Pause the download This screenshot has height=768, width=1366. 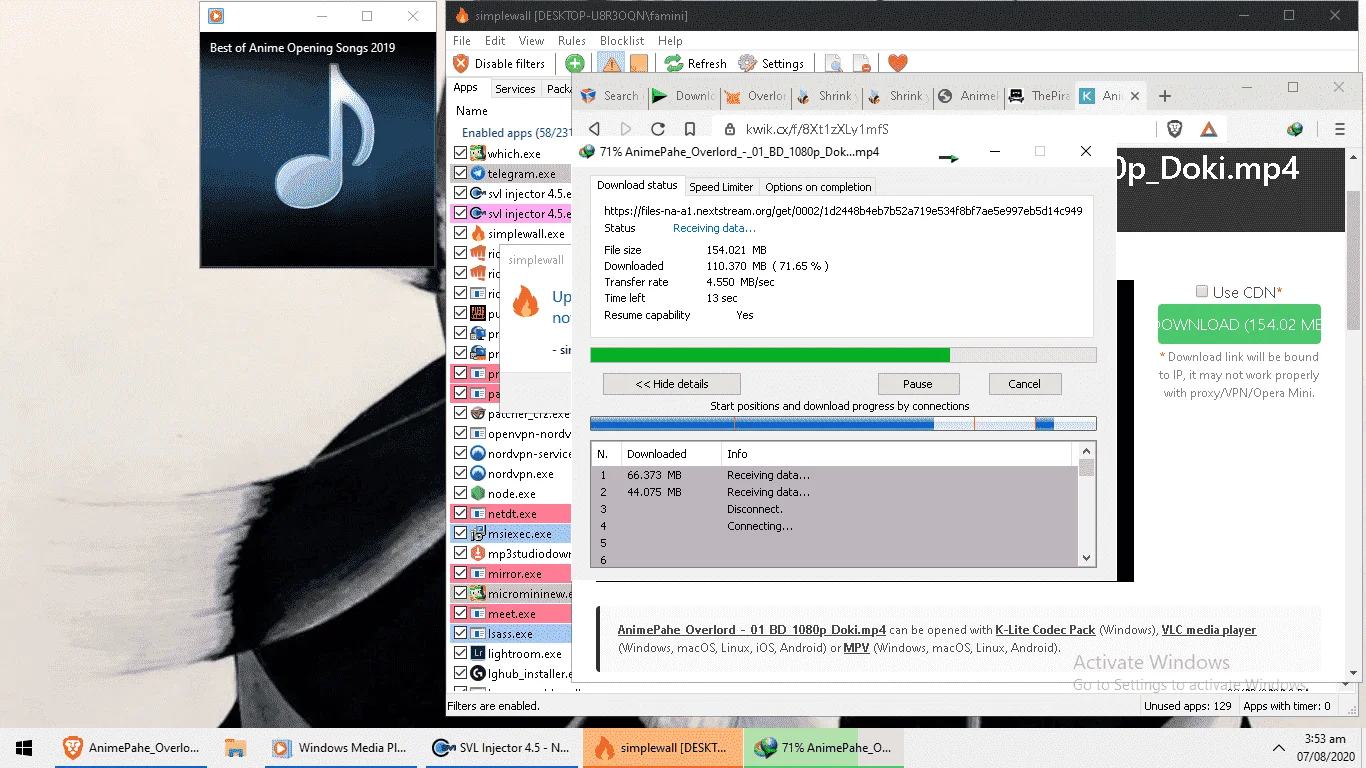pyautogui.click(x=918, y=384)
